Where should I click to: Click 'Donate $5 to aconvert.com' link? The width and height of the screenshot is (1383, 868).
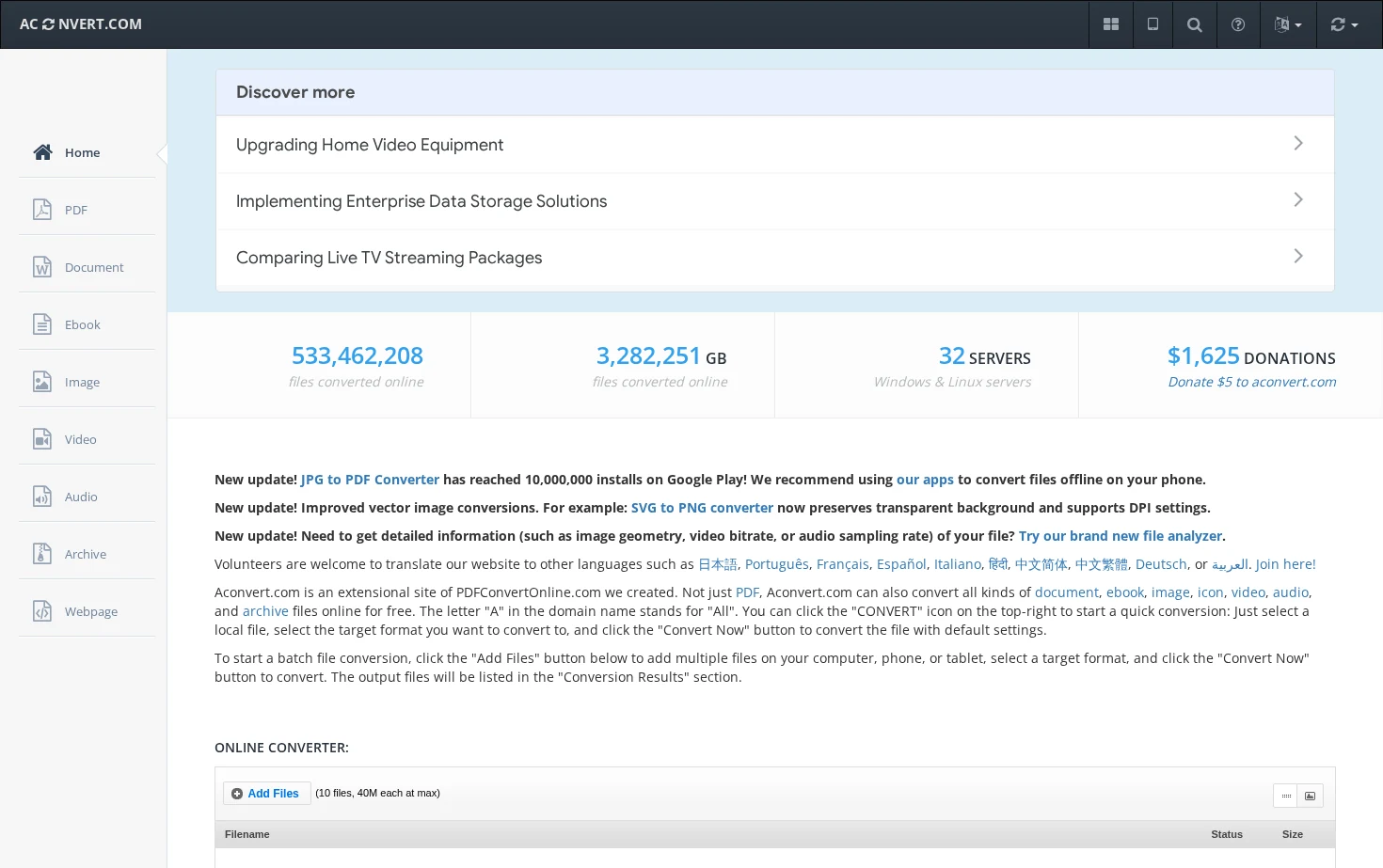click(x=1252, y=382)
